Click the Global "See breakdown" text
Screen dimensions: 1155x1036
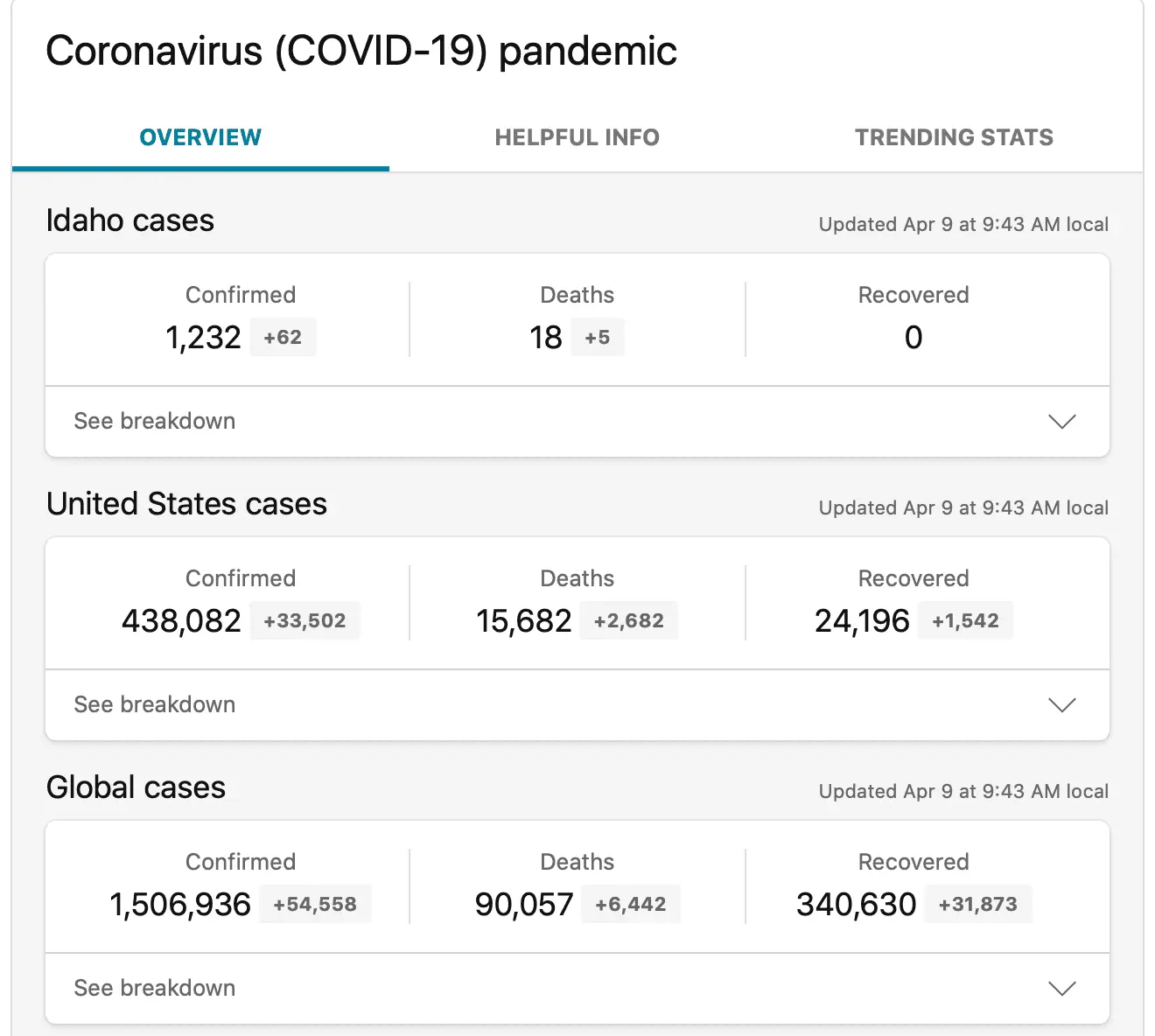click(155, 988)
